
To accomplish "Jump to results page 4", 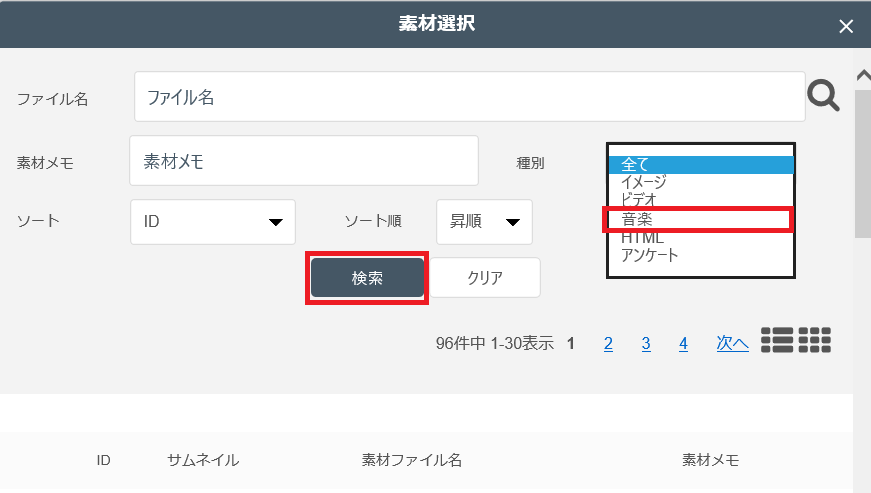I will (683, 343).
